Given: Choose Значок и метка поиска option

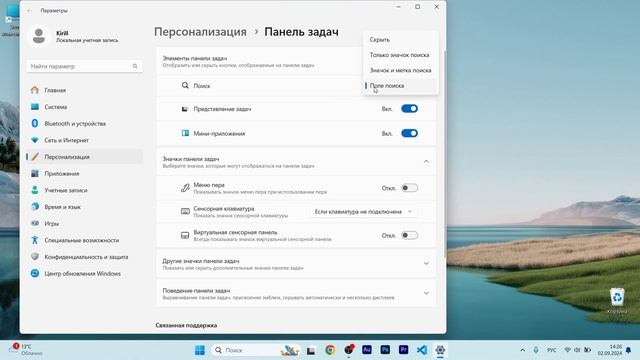Looking at the screenshot, I should [x=400, y=71].
